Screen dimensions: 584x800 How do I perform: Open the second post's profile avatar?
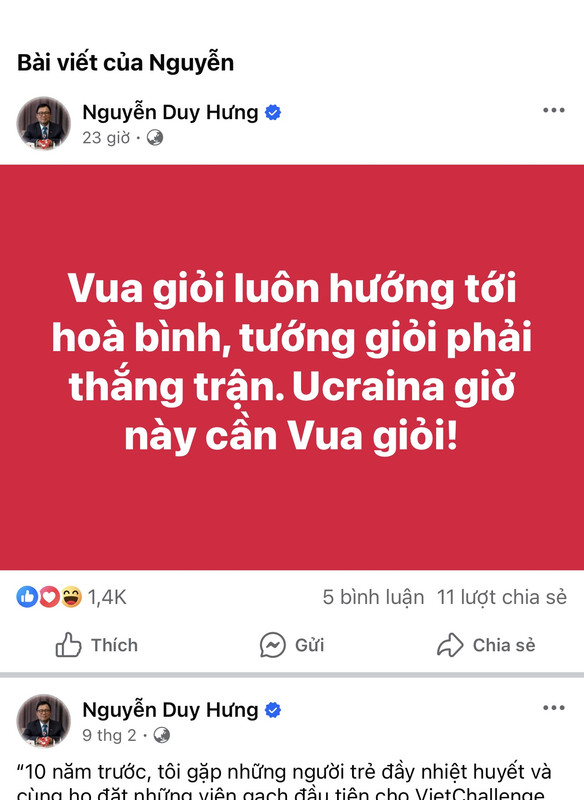[x=43, y=720]
